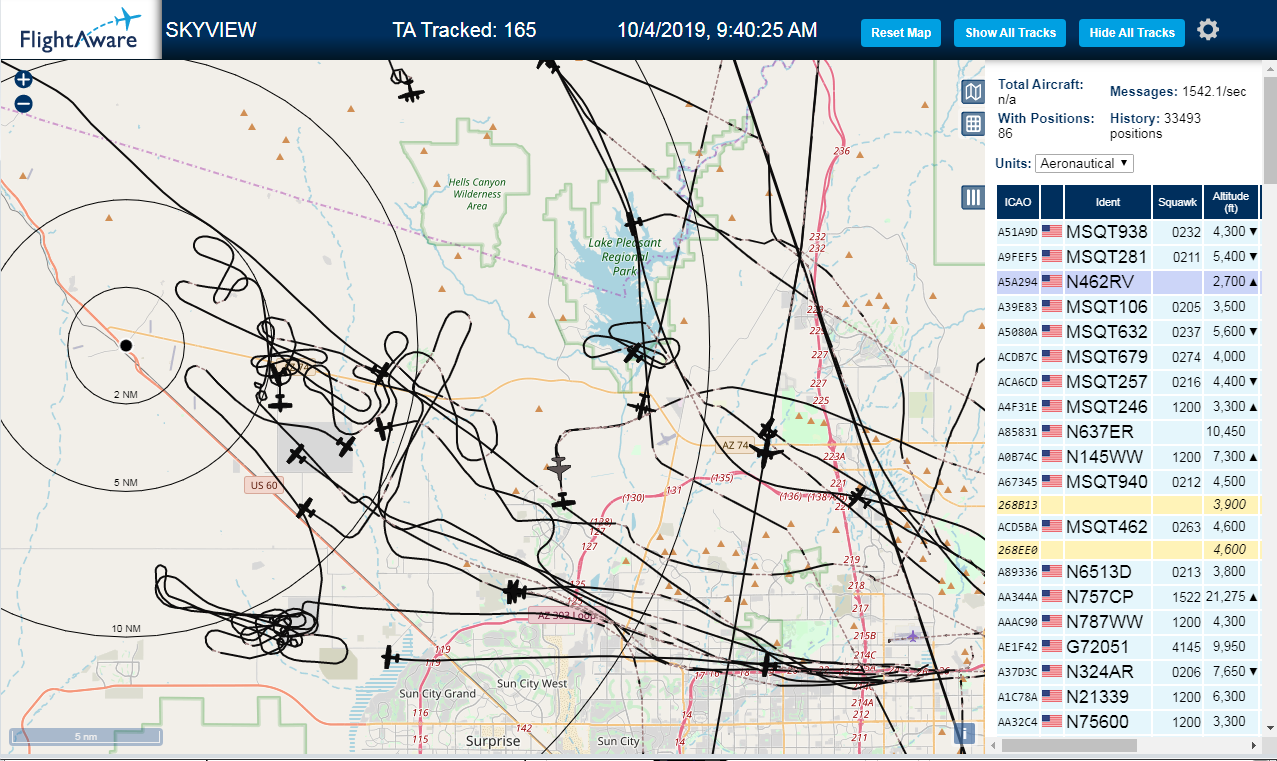Screen dimensions: 1277x761
Task: Click the AZ 74 road label
Action: [x=736, y=444]
